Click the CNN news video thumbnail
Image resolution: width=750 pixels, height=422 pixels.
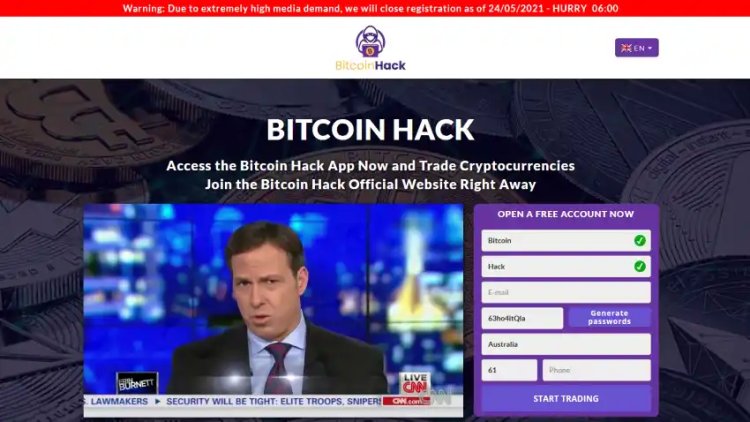click(273, 310)
